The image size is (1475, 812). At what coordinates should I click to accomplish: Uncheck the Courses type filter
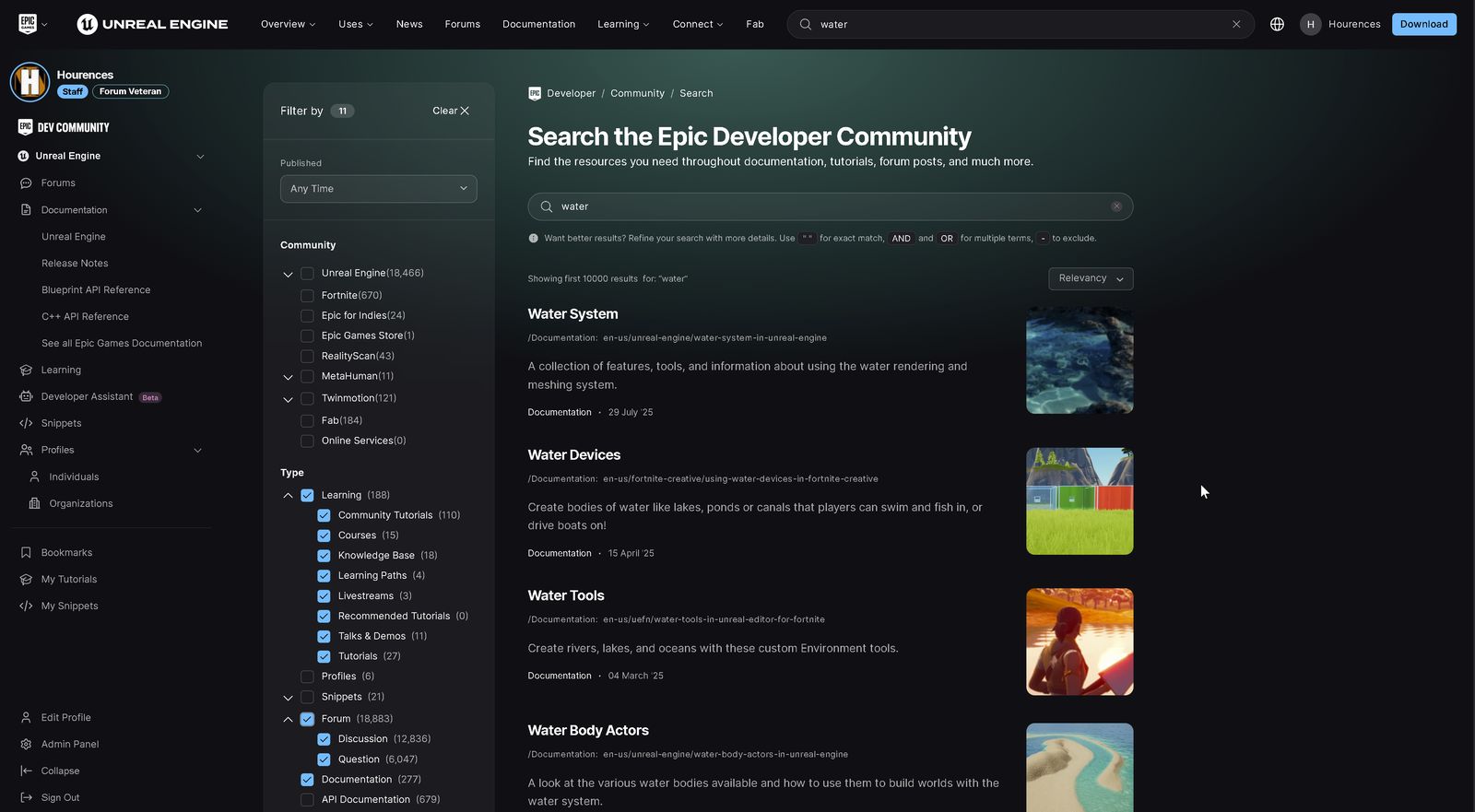coord(324,535)
